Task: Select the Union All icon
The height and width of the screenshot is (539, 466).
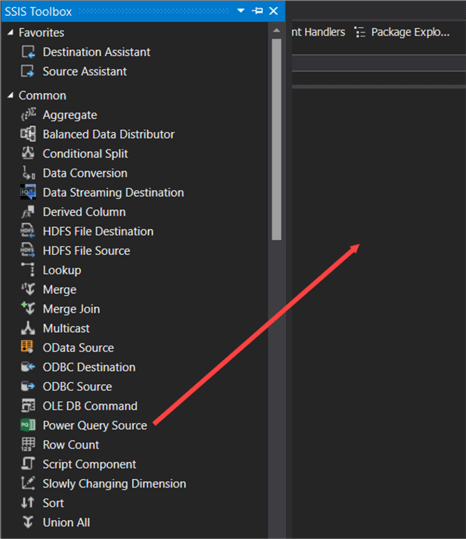Action: (28, 522)
